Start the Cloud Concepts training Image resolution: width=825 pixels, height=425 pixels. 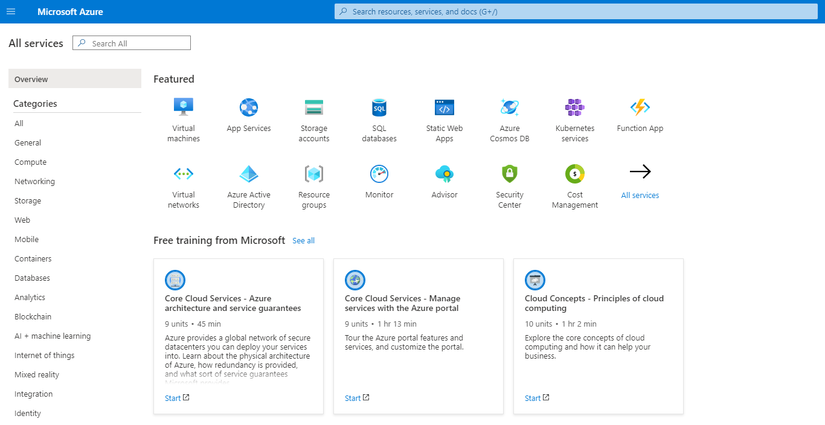pos(532,398)
